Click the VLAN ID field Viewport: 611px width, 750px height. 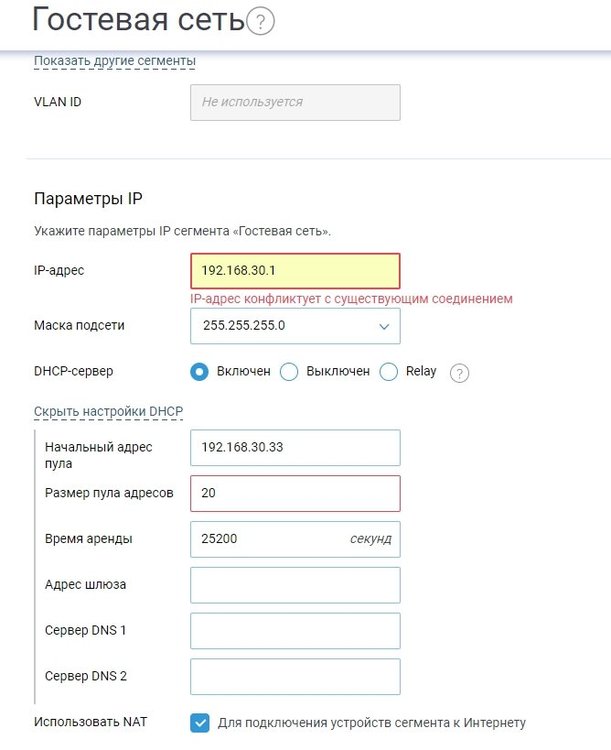[x=295, y=102]
